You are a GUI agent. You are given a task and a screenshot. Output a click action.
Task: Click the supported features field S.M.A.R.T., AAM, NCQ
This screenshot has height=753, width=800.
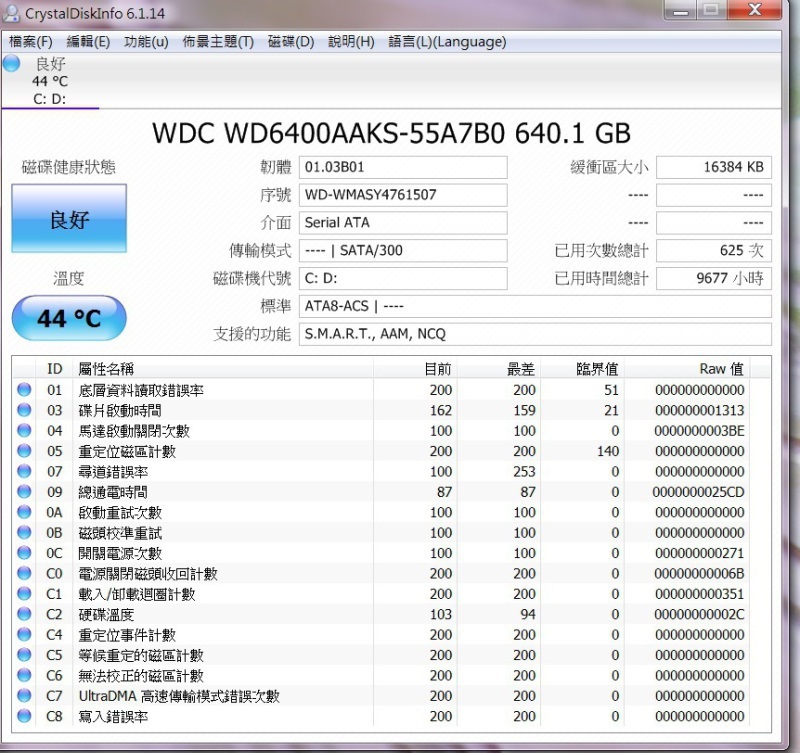pyautogui.click(x=535, y=334)
